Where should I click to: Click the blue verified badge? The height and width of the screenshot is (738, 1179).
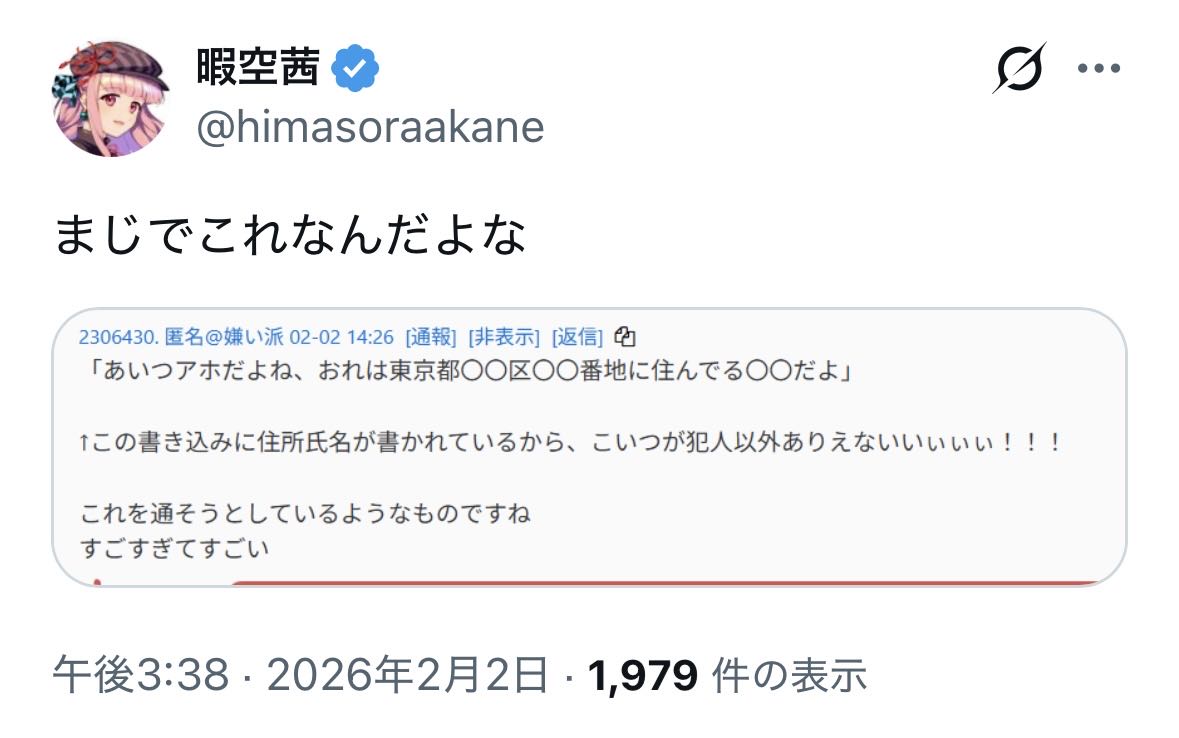coord(355,69)
